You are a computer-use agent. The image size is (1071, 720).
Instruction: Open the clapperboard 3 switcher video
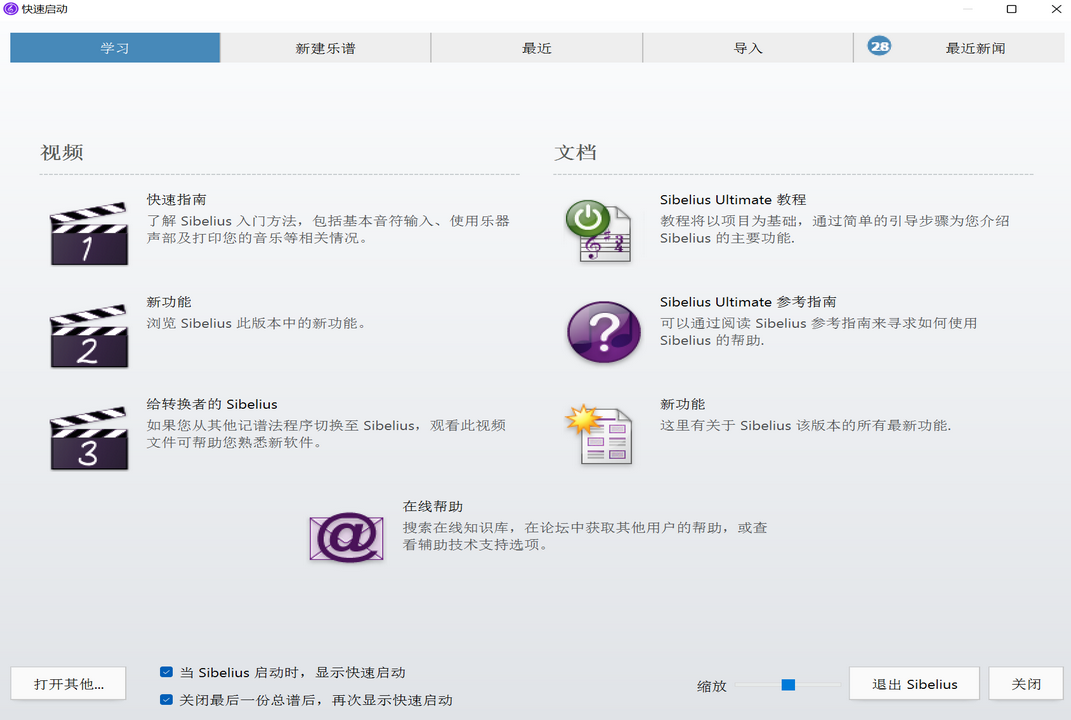89,438
